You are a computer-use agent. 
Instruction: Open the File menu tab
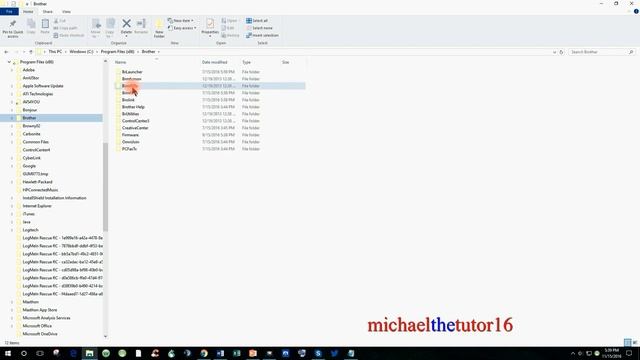(x=9, y=12)
